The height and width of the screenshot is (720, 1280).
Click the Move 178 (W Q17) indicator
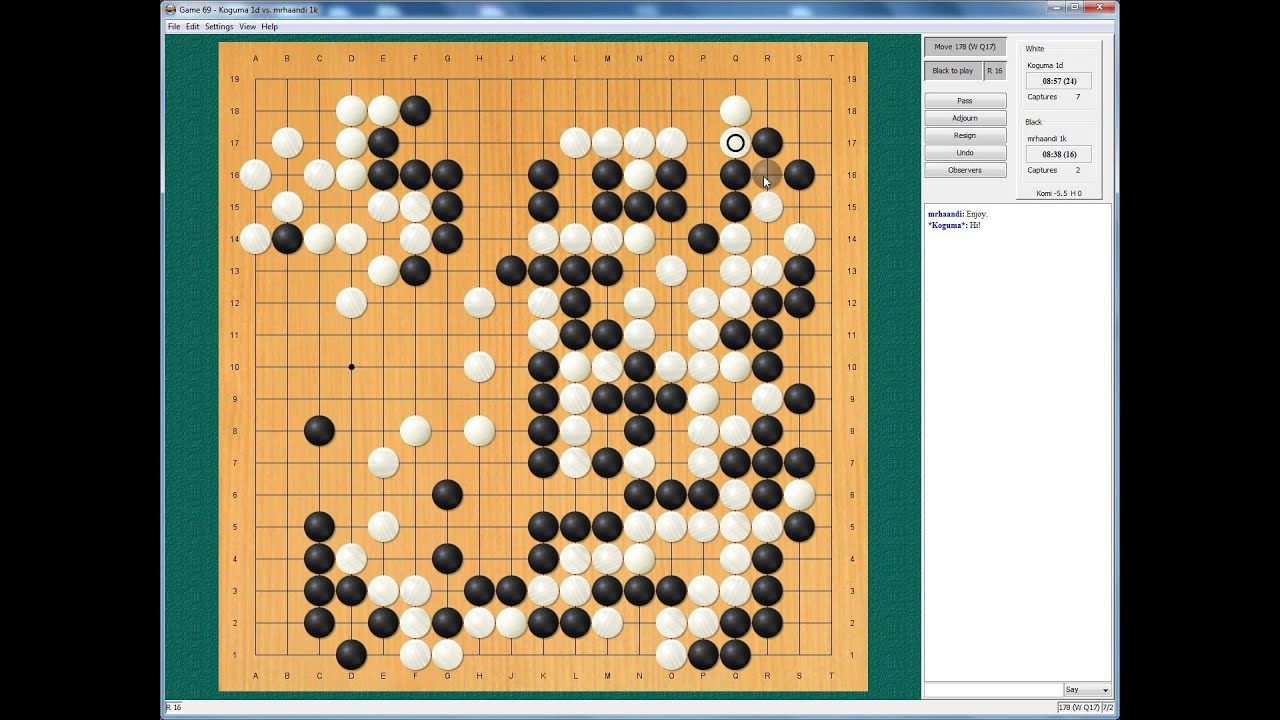click(965, 47)
